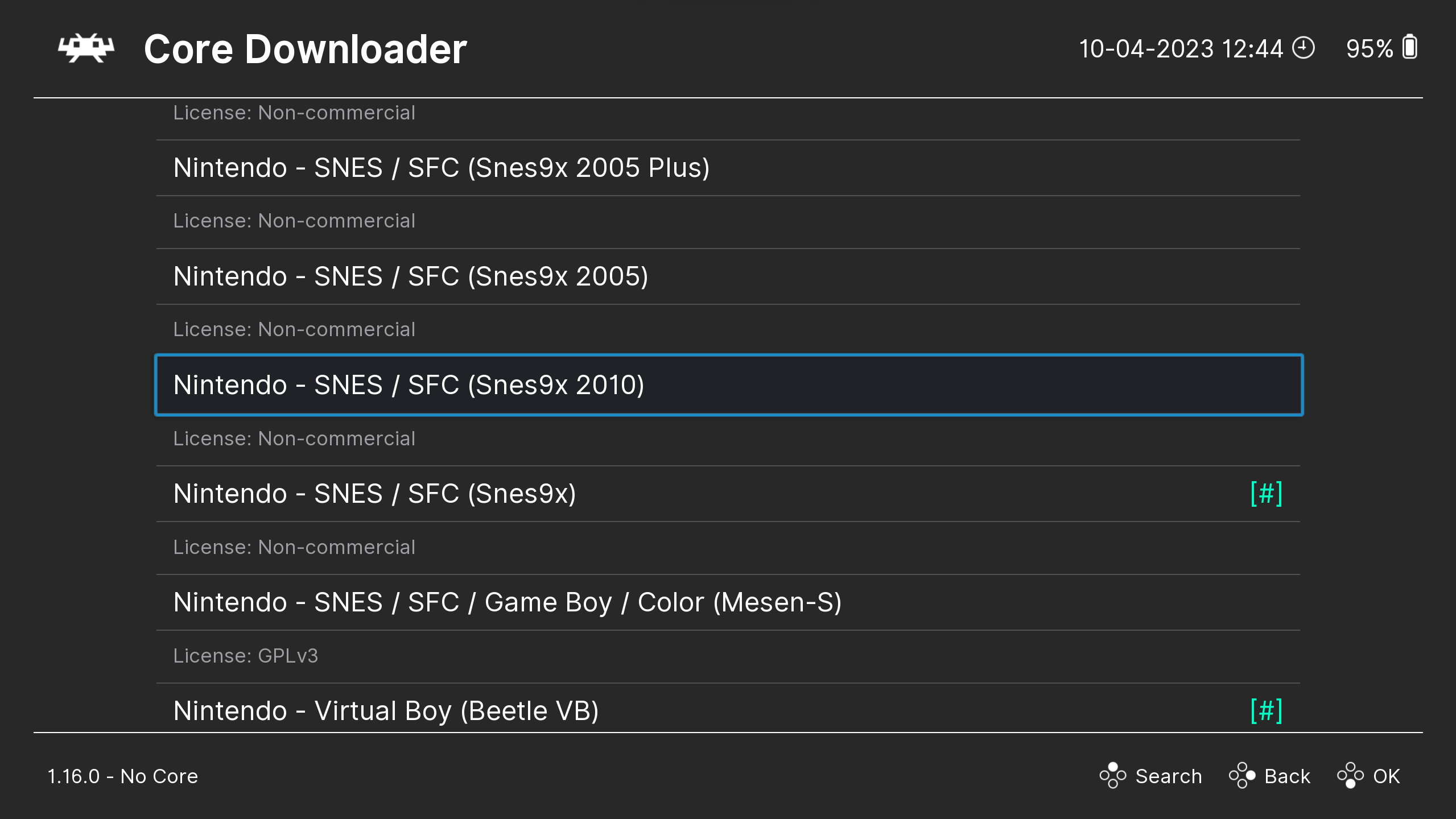This screenshot has width=1456, height=819.
Task: Choose the Nintendo - SNES / SFC (Snes9x) core
Action: pyautogui.click(x=728, y=494)
